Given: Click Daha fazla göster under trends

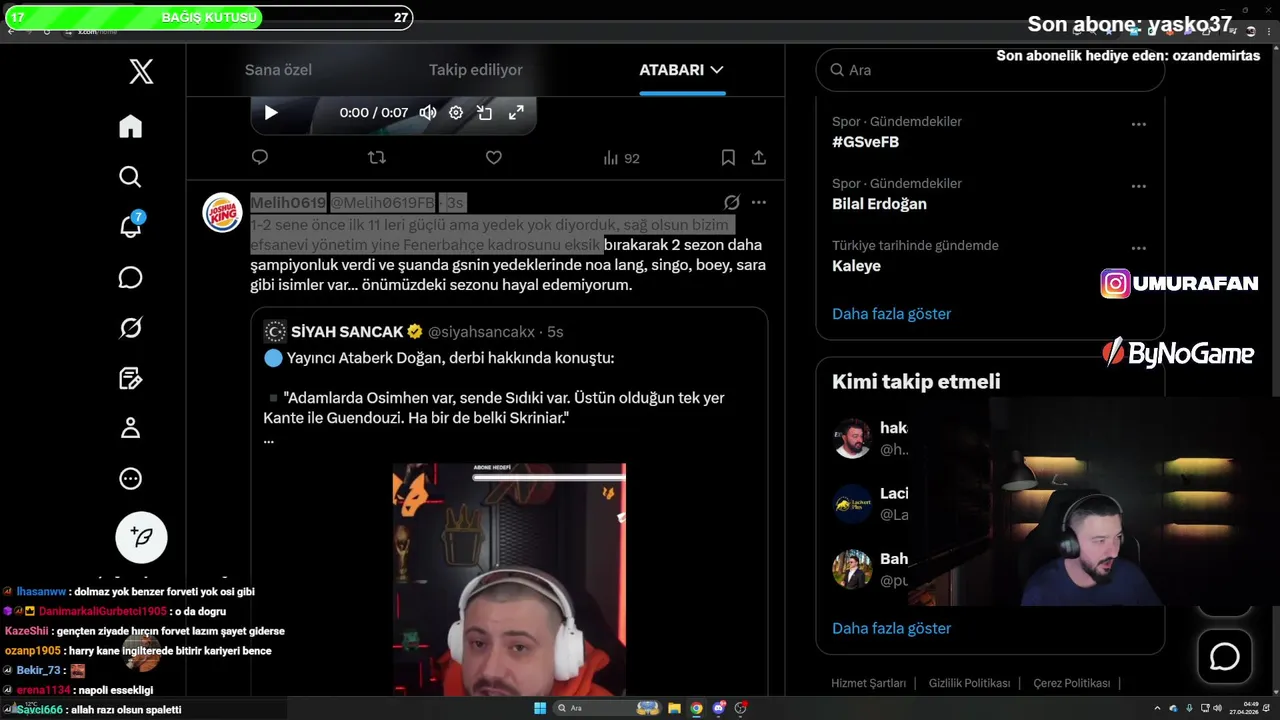Looking at the screenshot, I should (x=891, y=314).
